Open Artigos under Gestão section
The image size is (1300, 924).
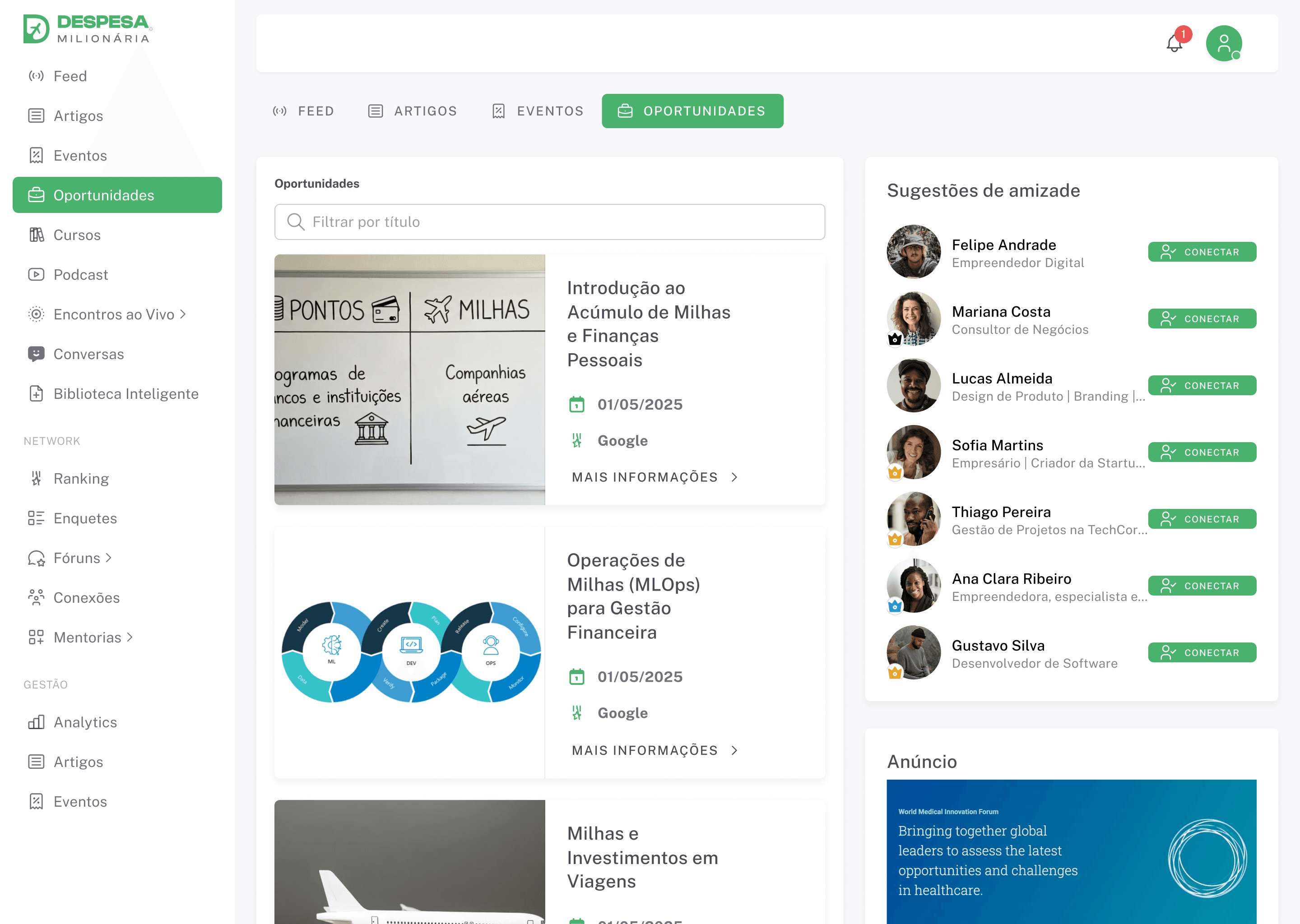(x=117, y=762)
